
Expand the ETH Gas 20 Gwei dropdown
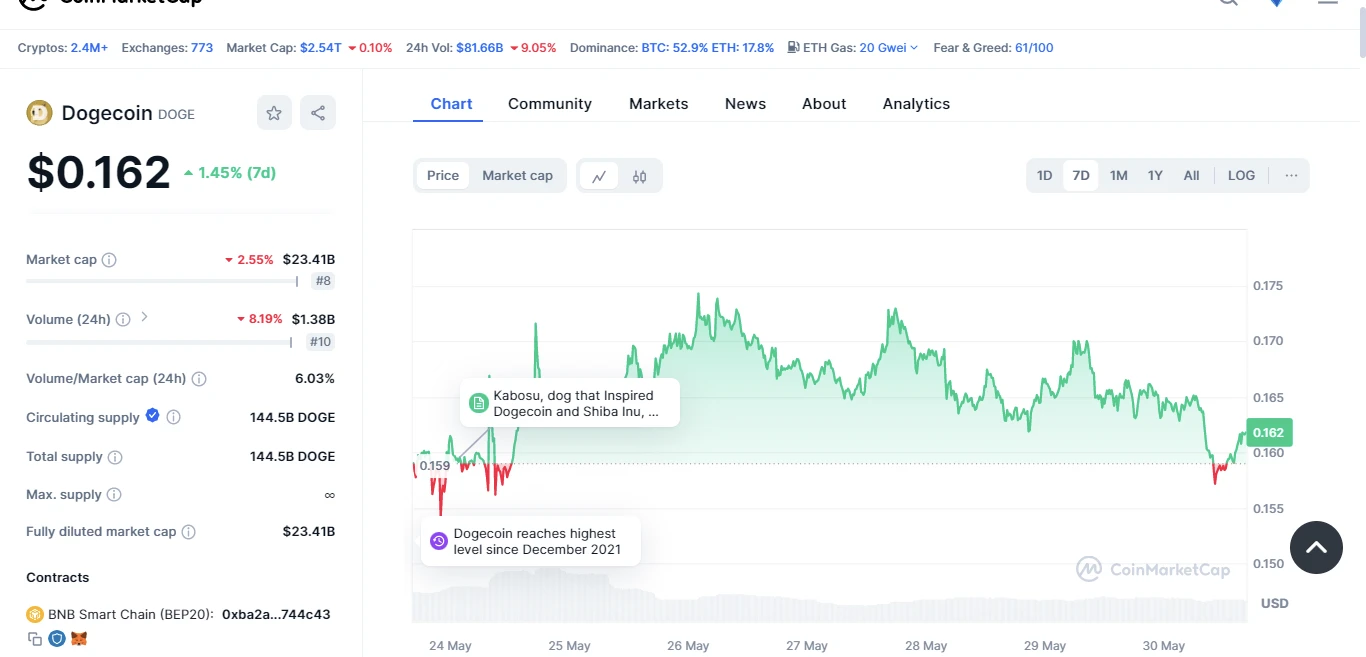889,48
